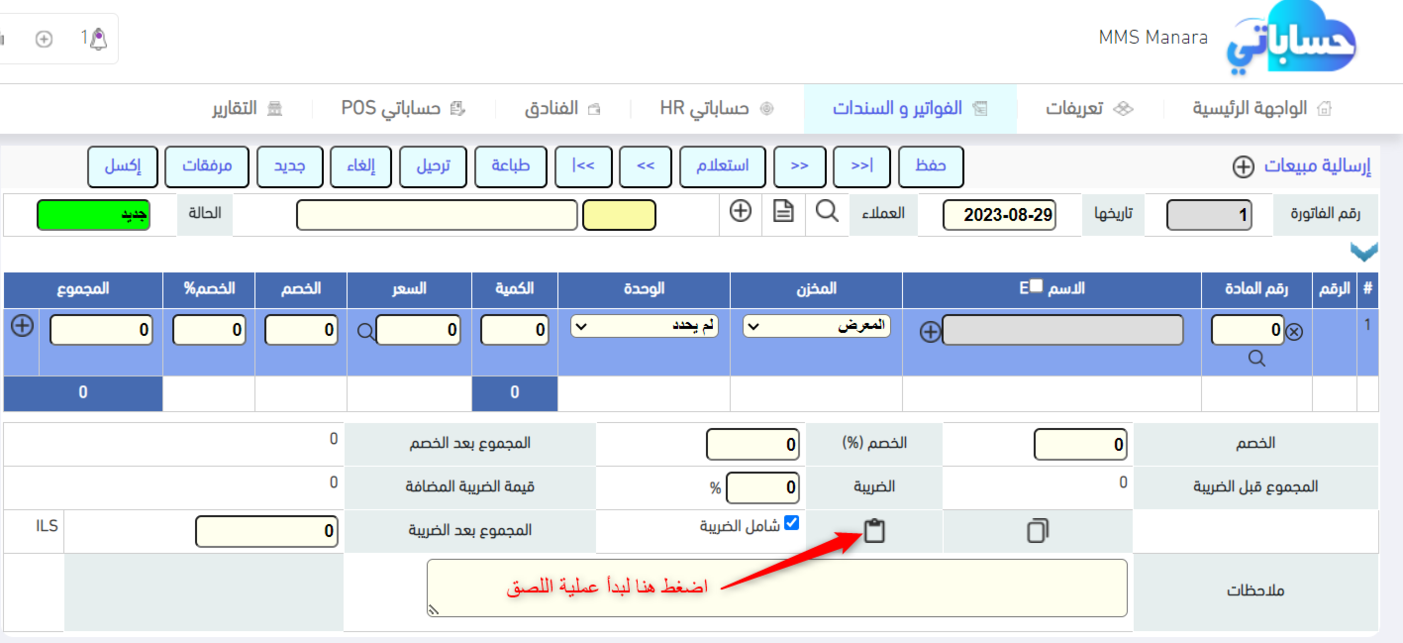The image size is (1403, 643).
Task: Click the notification bell icon
Action: click(x=97, y=39)
